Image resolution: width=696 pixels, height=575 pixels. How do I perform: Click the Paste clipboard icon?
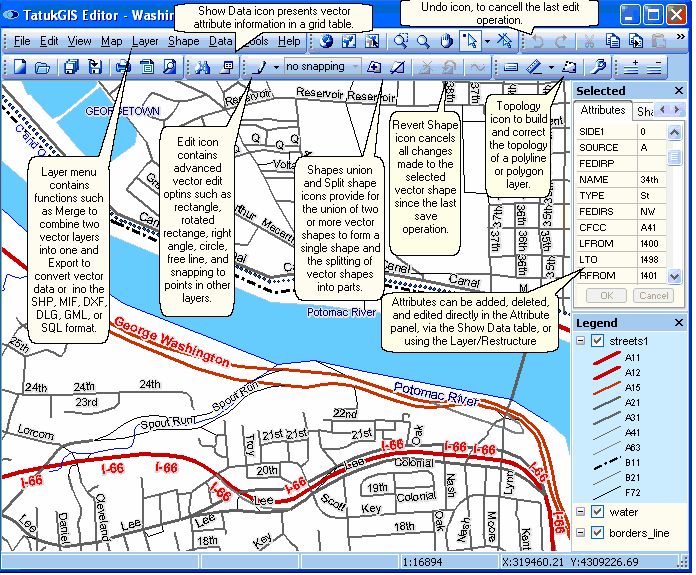pyautogui.click(x=660, y=42)
